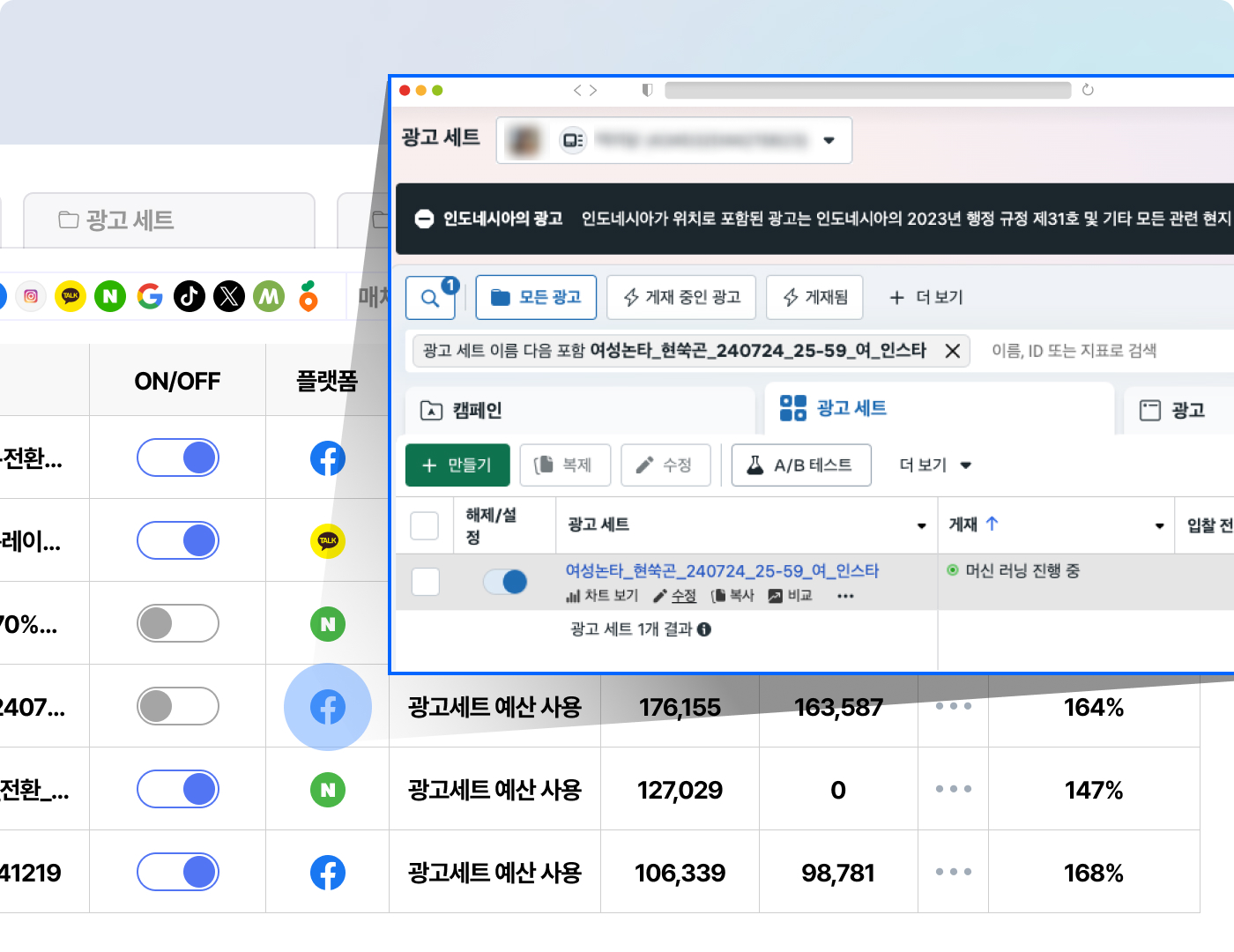
Task: Open three dots menu in 168% row
Action: coord(954,872)
